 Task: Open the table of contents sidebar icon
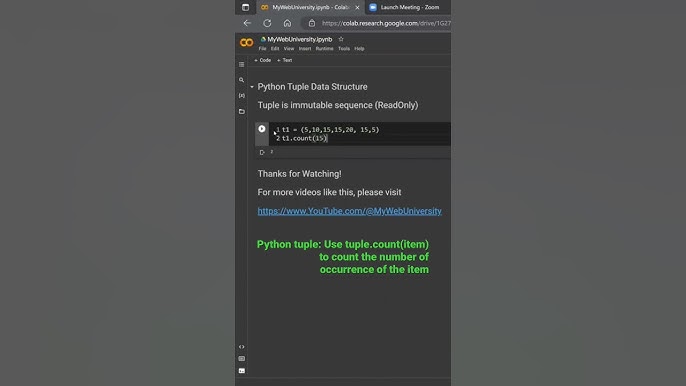point(242,64)
